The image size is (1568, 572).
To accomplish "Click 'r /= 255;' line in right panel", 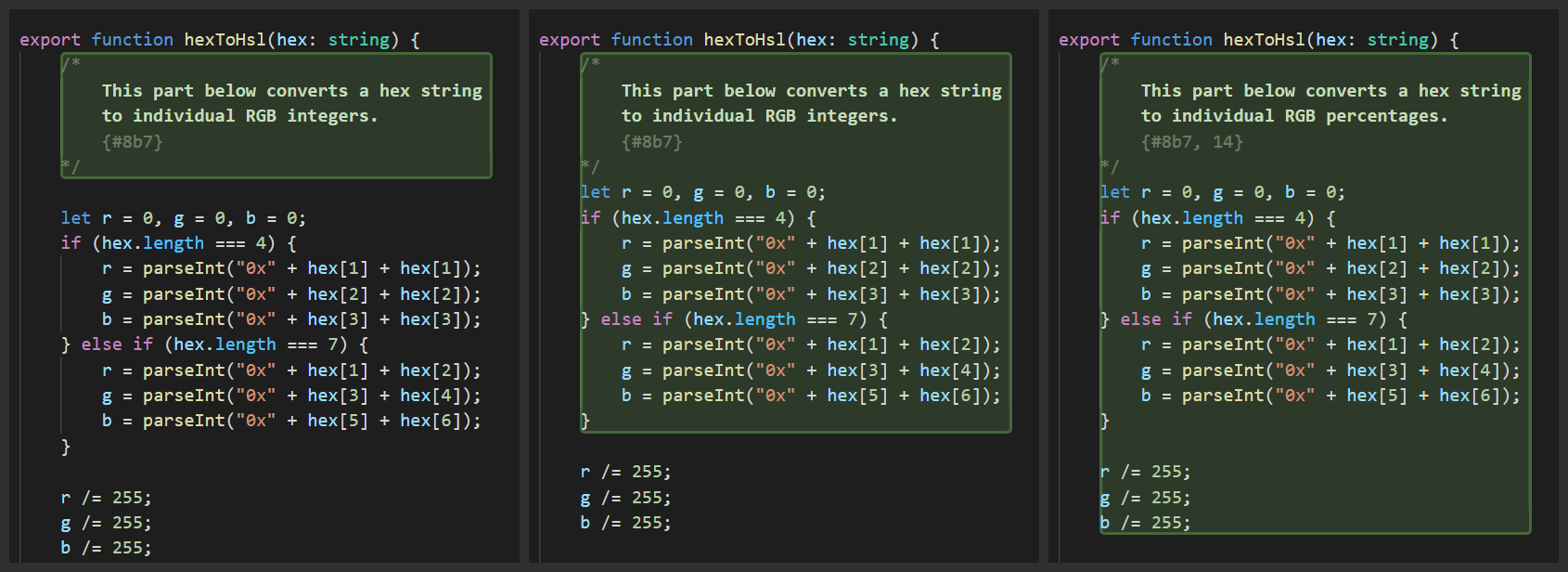I will point(1146,472).
